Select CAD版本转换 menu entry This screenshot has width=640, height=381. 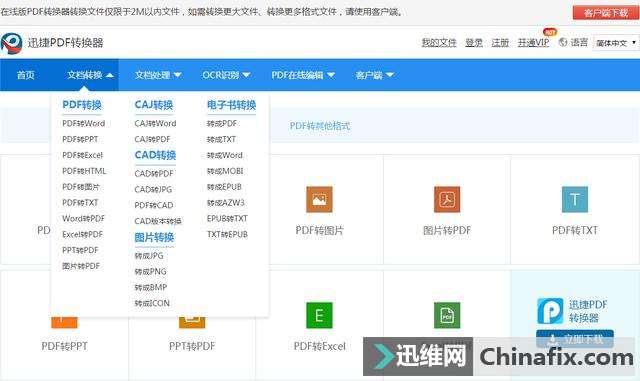click(158, 221)
